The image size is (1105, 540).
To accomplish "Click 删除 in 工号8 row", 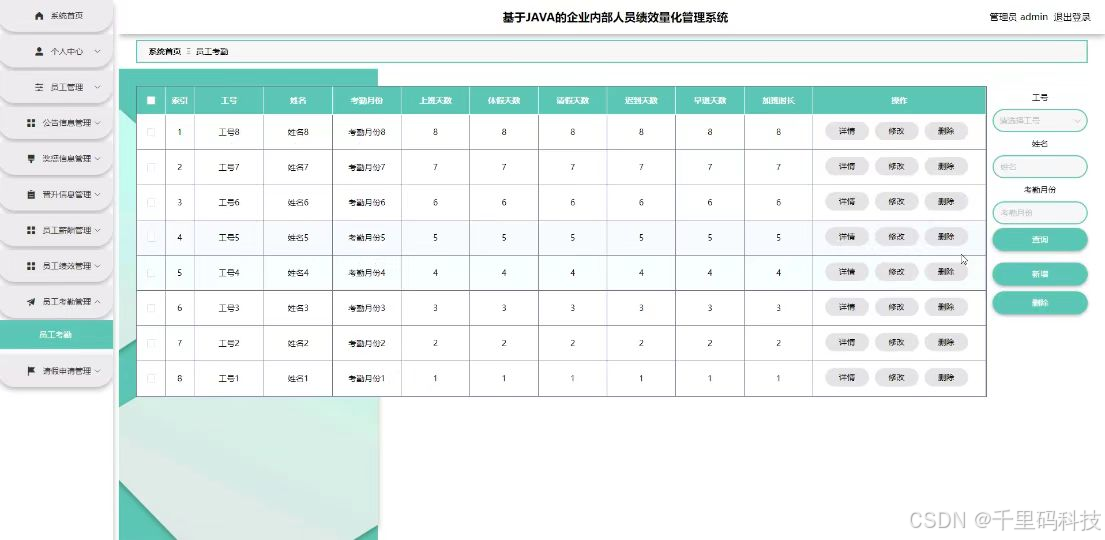I will (946, 131).
